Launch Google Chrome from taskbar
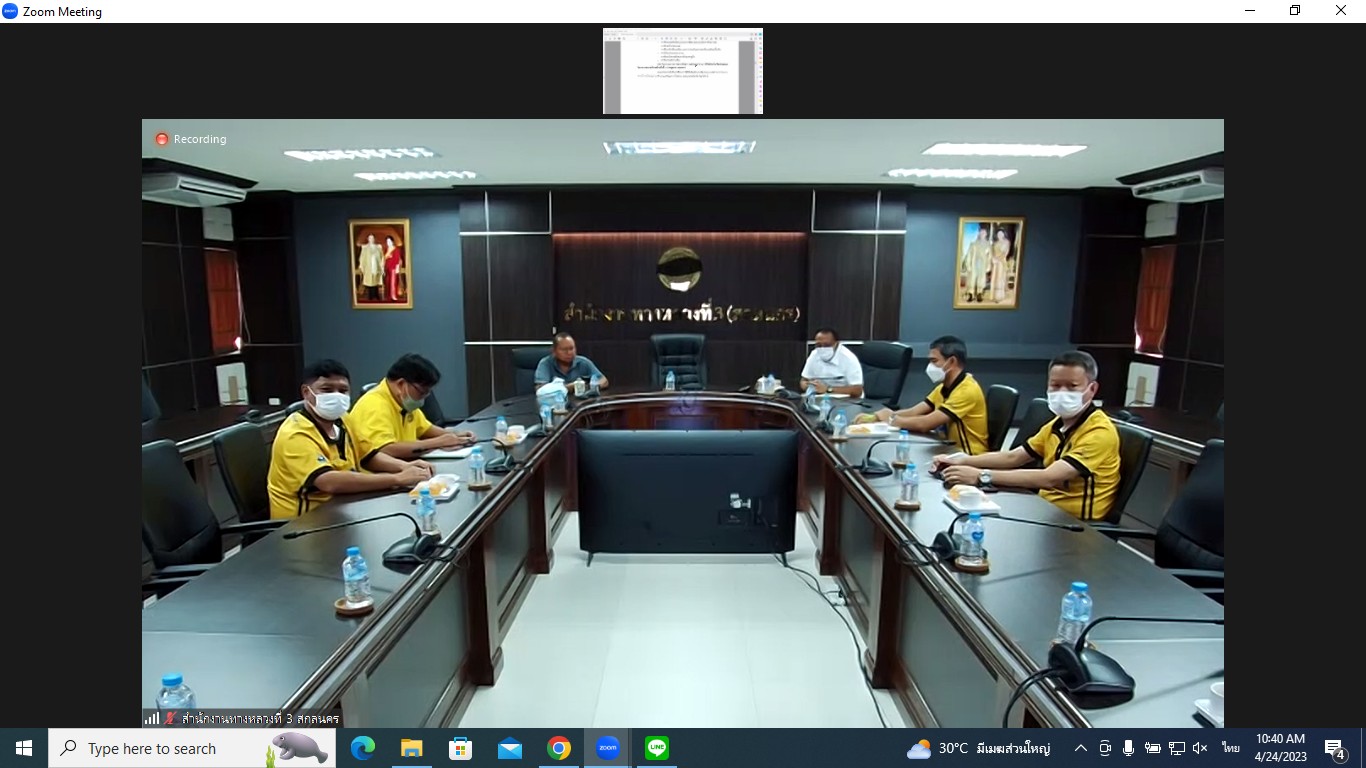This screenshot has width=1366, height=768. pos(558,748)
